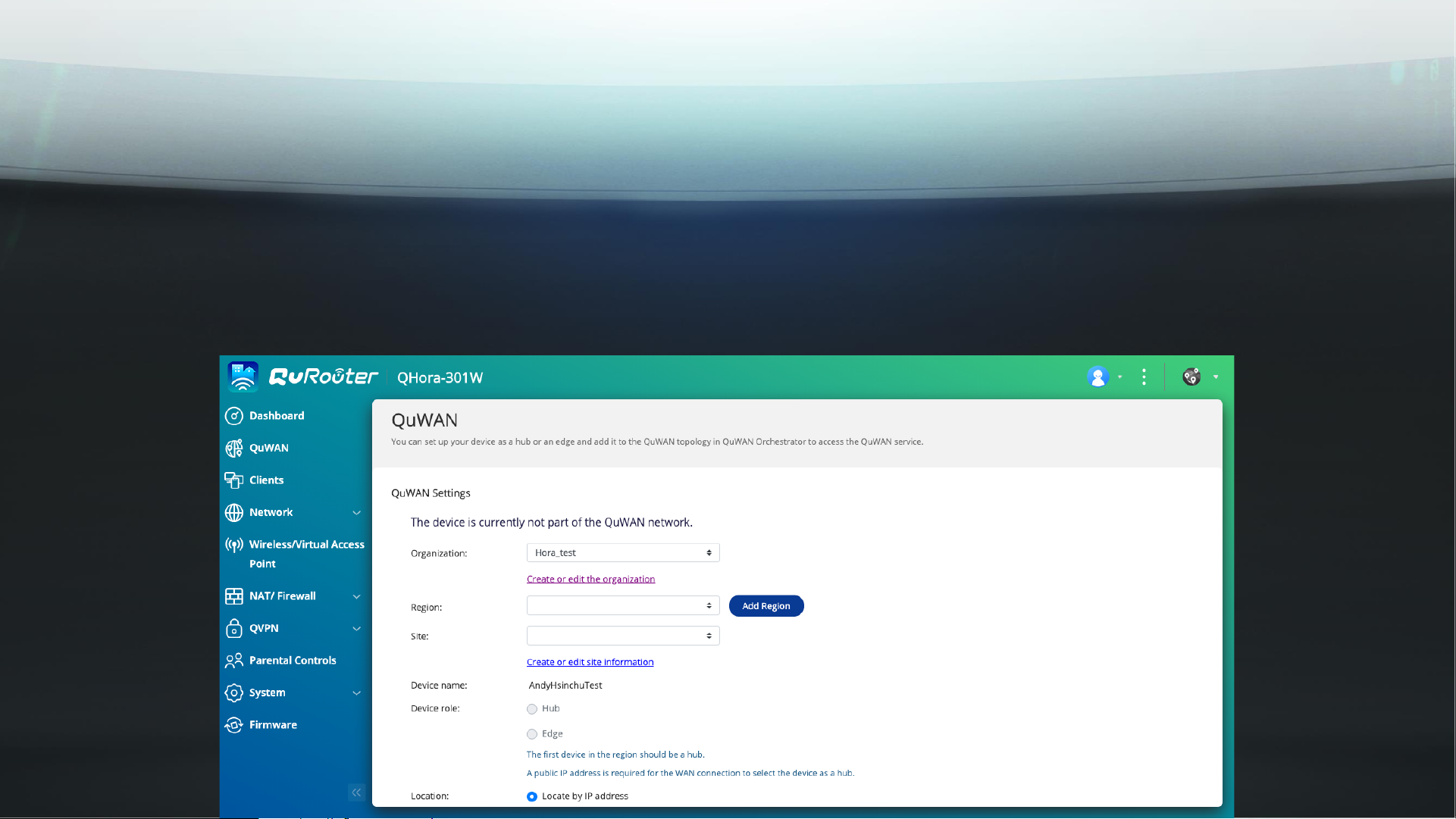1456x819 pixels.
Task: Select the Hub device role radio button
Action: pos(532,709)
